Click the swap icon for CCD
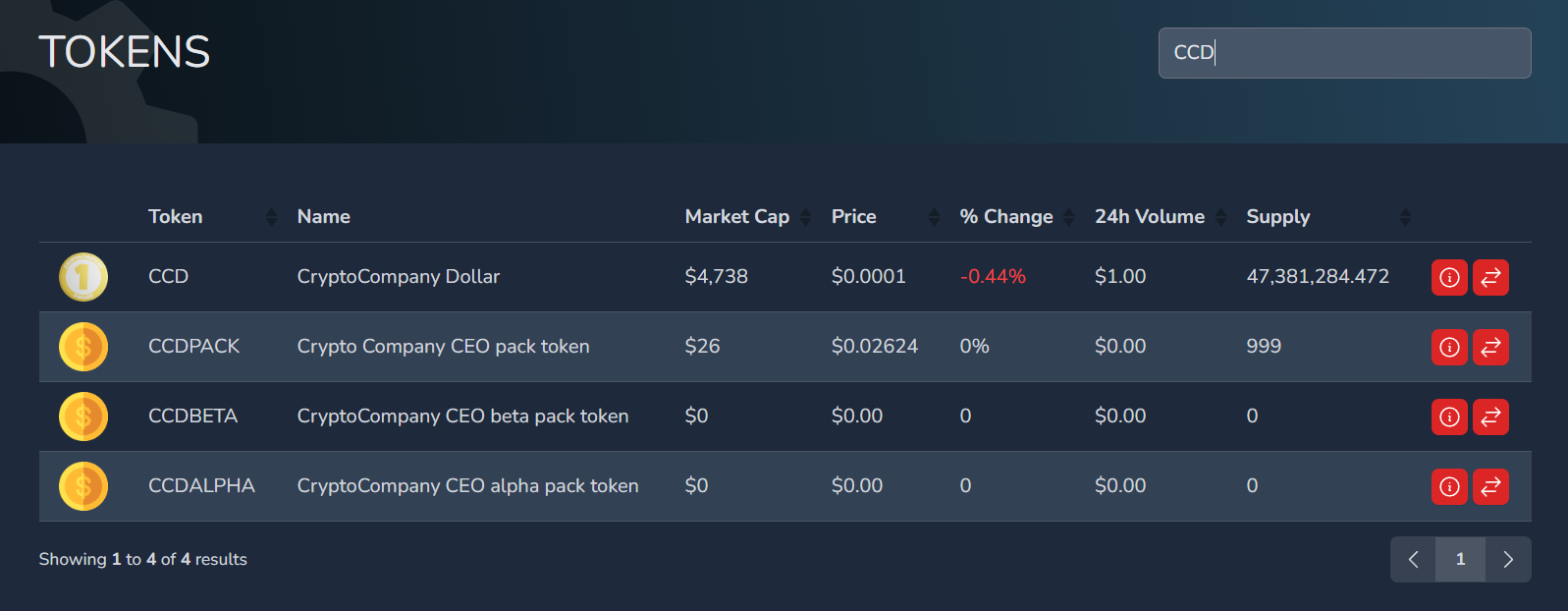The width and height of the screenshot is (1568, 611). pyautogui.click(x=1490, y=277)
